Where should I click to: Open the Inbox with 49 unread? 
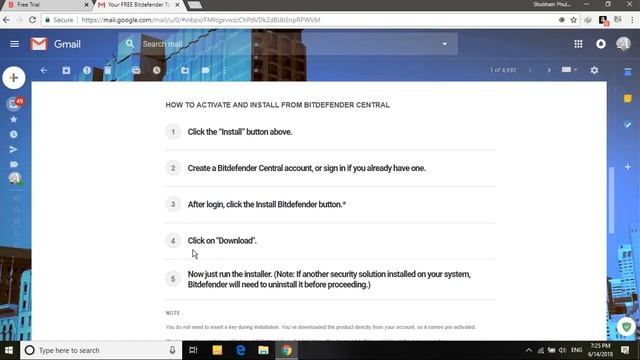(x=14, y=104)
